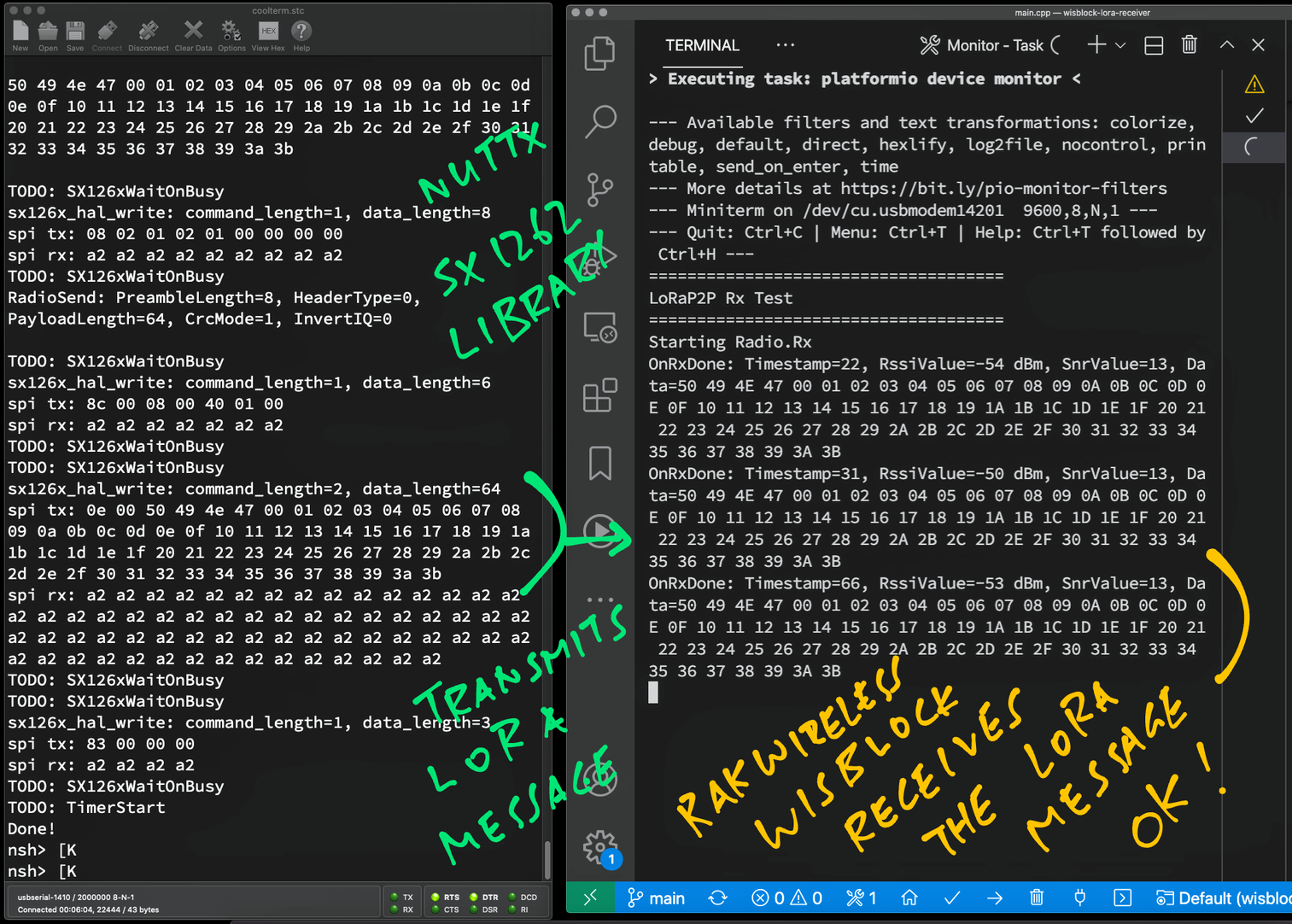
Task: Open the panel's more views ellipsis menu
Action: (785, 45)
